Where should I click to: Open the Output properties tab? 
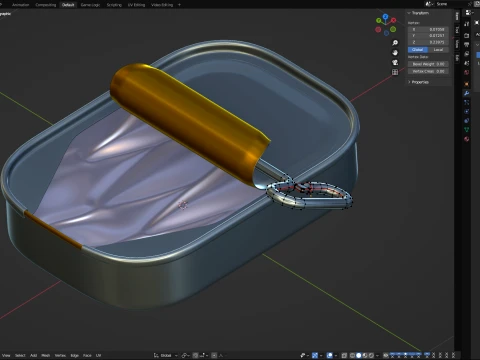467,45
